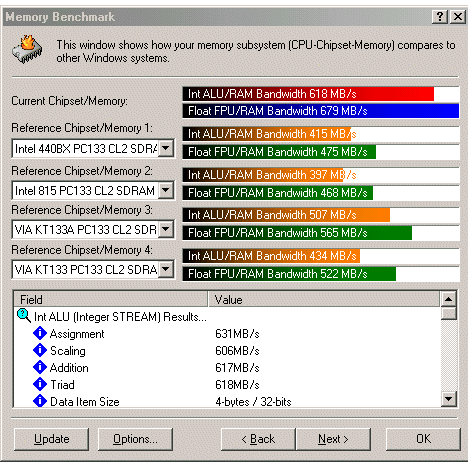This screenshot has height=464, width=468.
Task: Click the info icon next to Assignment
Action: [40, 333]
